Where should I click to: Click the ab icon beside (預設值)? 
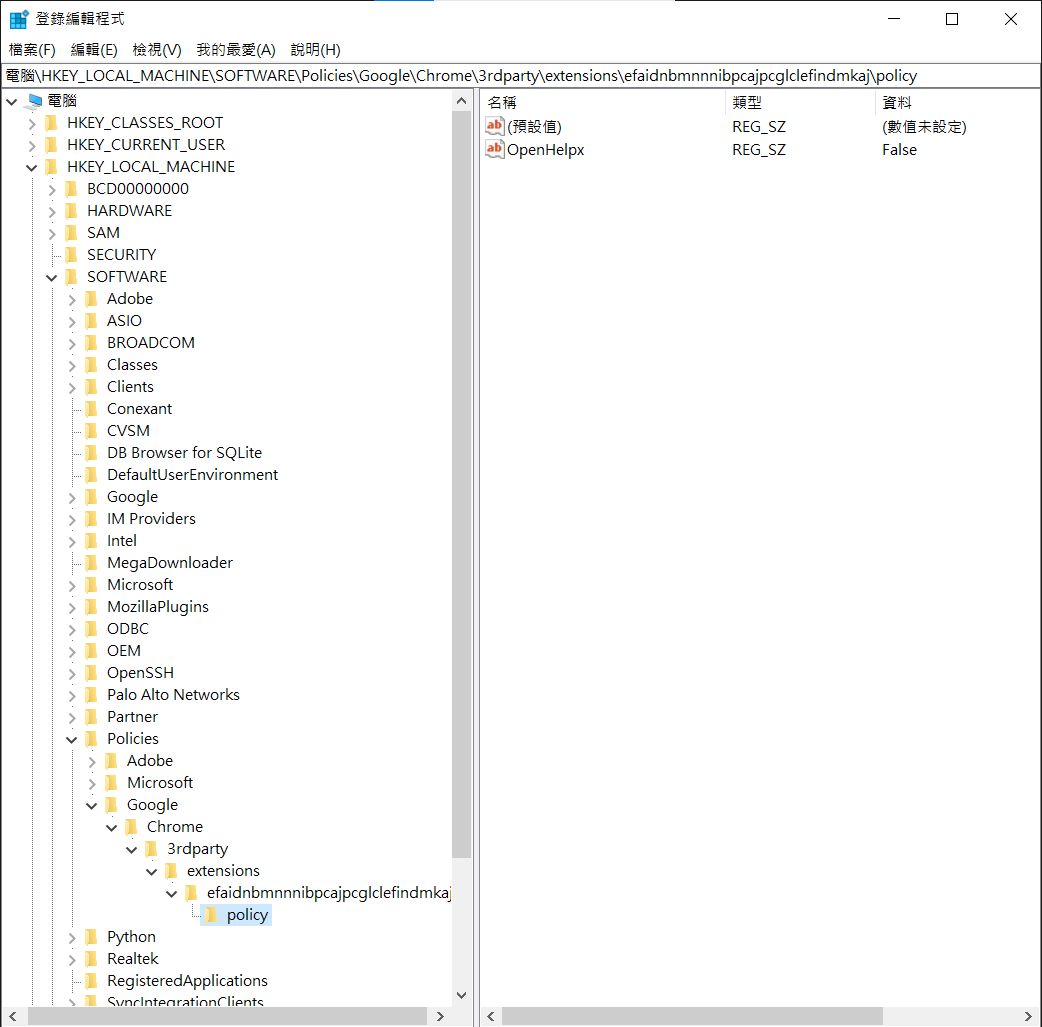point(494,126)
